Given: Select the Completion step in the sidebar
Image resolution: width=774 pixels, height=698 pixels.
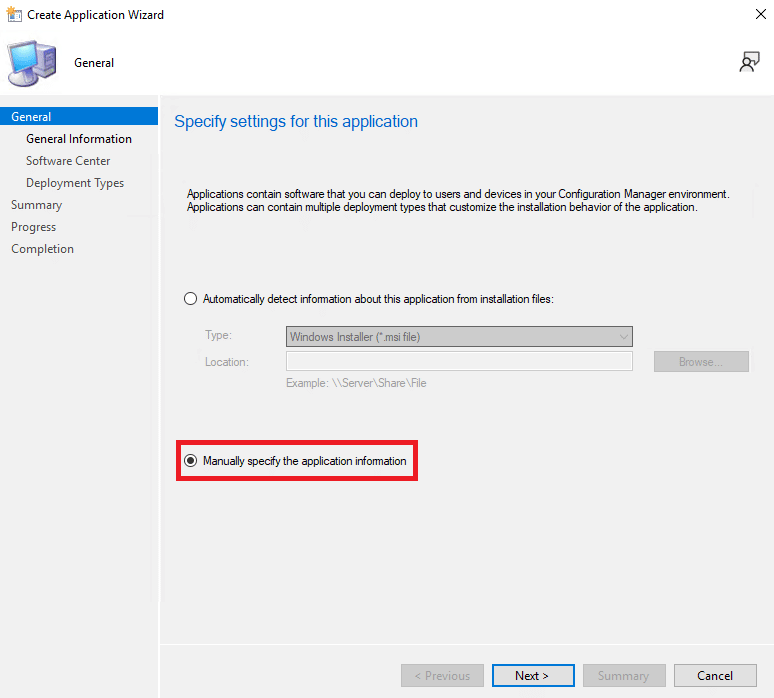Looking at the screenshot, I should 43,249.
